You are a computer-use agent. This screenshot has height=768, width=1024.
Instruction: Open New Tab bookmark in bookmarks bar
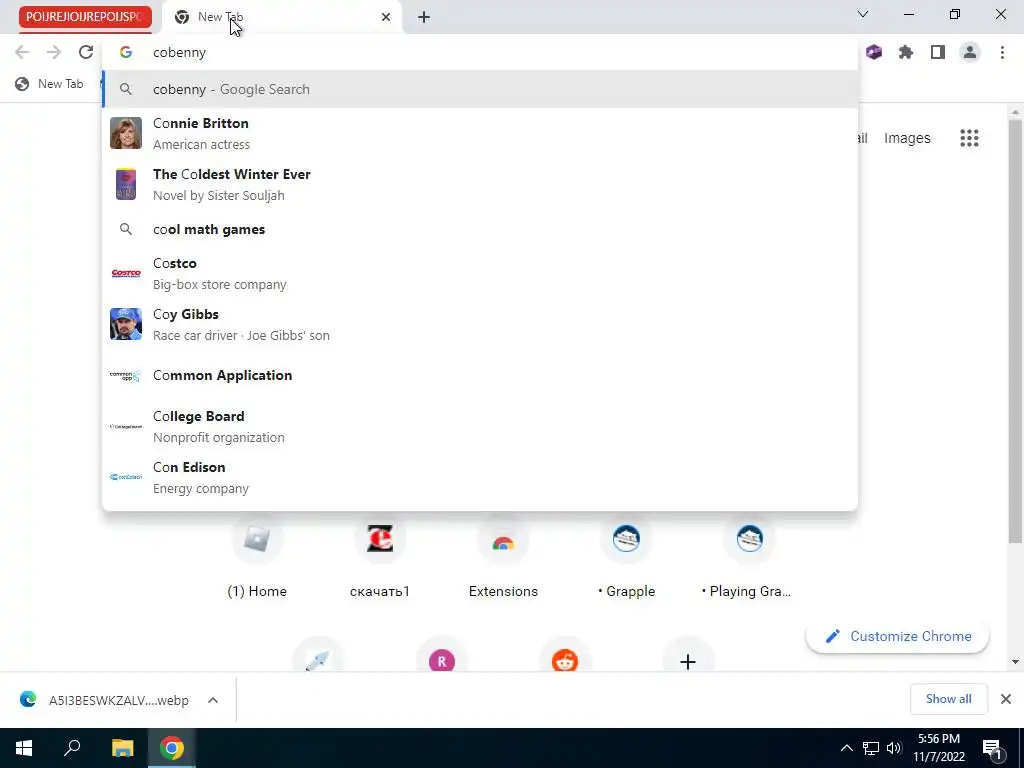click(50, 84)
